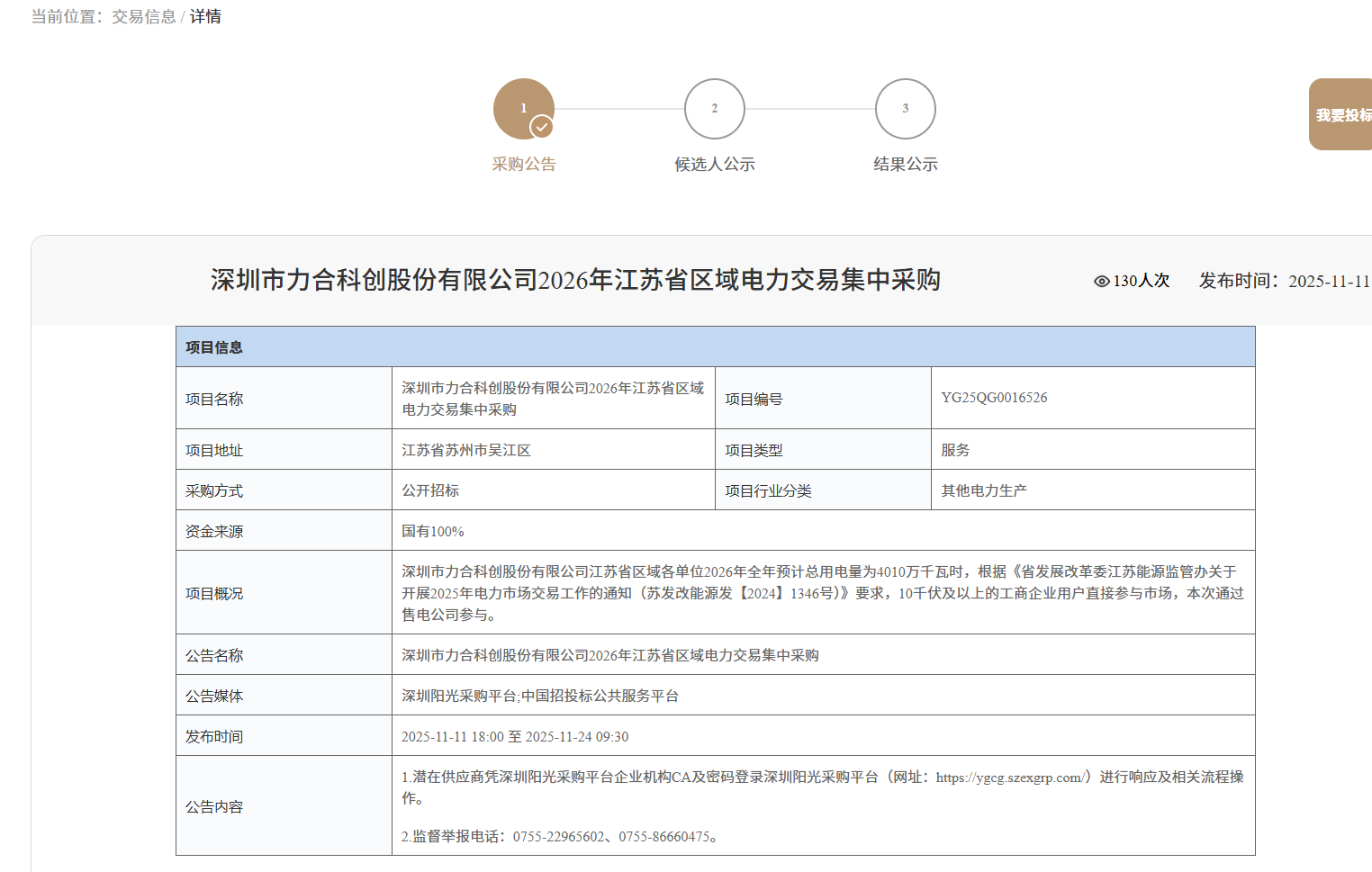Switch to 候选人公示 step
Image resolution: width=1372 pixels, height=872 pixels.
click(714, 165)
